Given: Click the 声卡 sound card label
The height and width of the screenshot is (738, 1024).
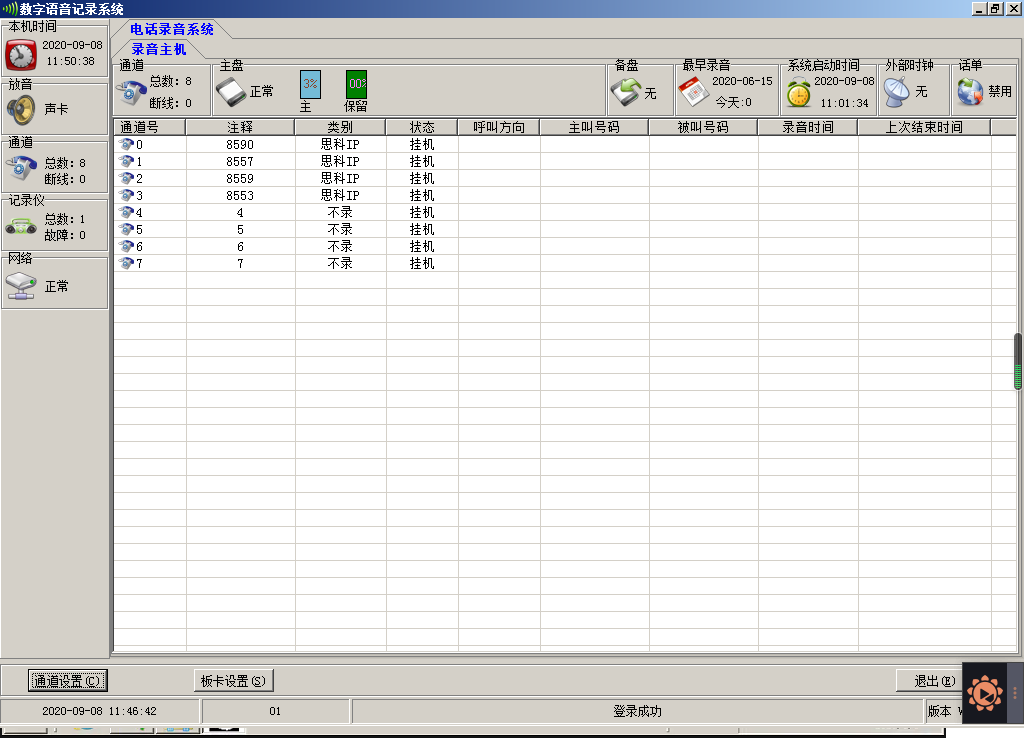Looking at the screenshot, I should coord(56,109).
